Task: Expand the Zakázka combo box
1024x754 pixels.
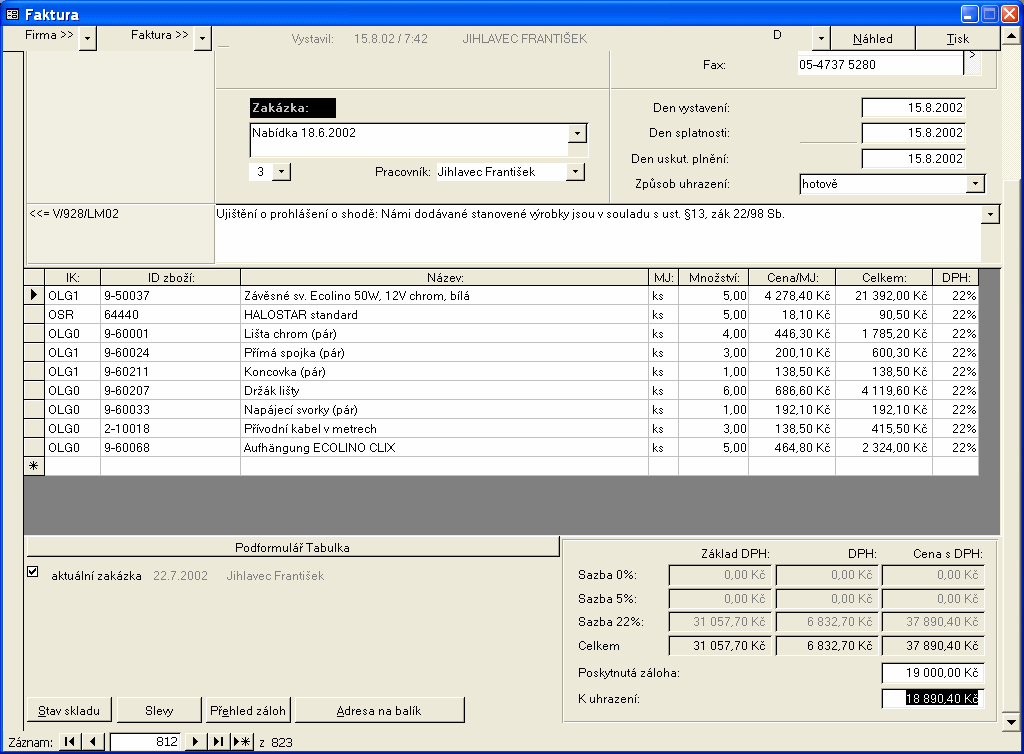Action: click(x=577, y=133)
